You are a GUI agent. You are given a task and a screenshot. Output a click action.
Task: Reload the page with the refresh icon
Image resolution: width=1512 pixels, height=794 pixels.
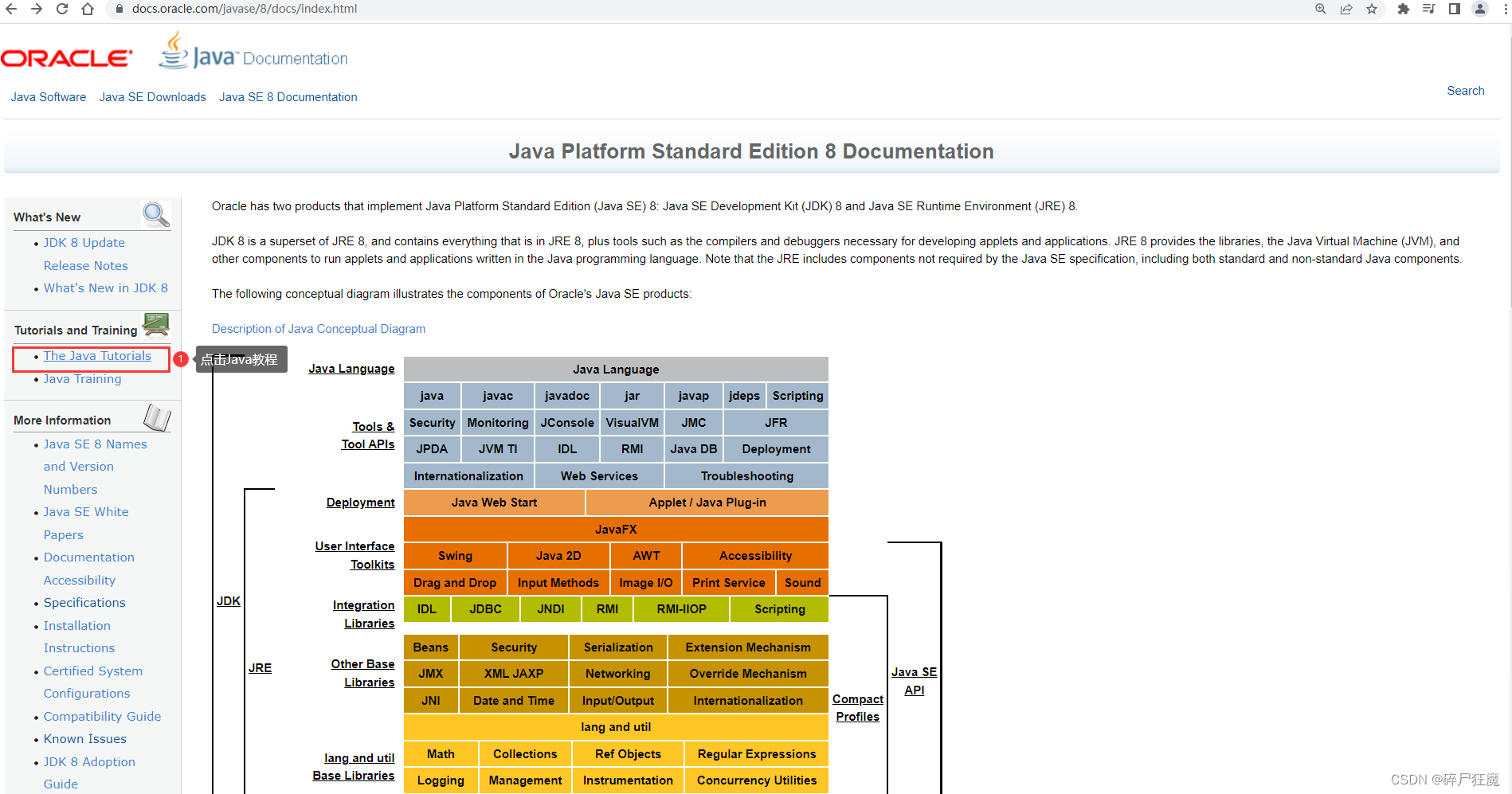point(62,9)
